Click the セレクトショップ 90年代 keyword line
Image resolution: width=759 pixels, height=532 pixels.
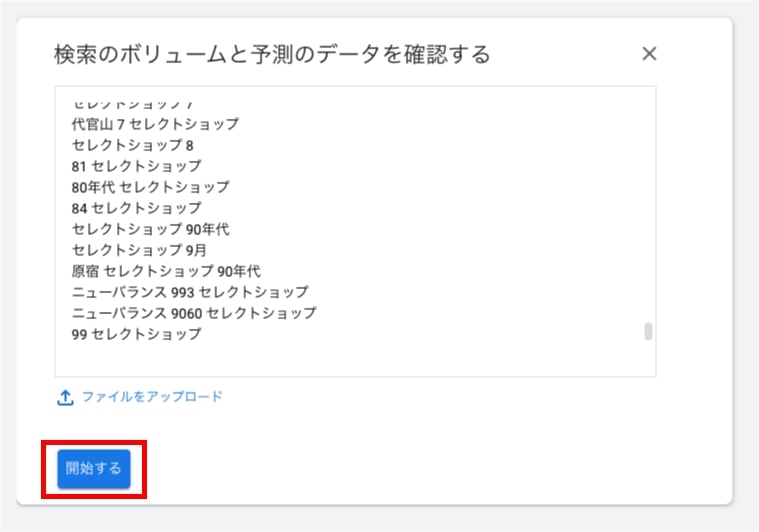pos(150,229)
